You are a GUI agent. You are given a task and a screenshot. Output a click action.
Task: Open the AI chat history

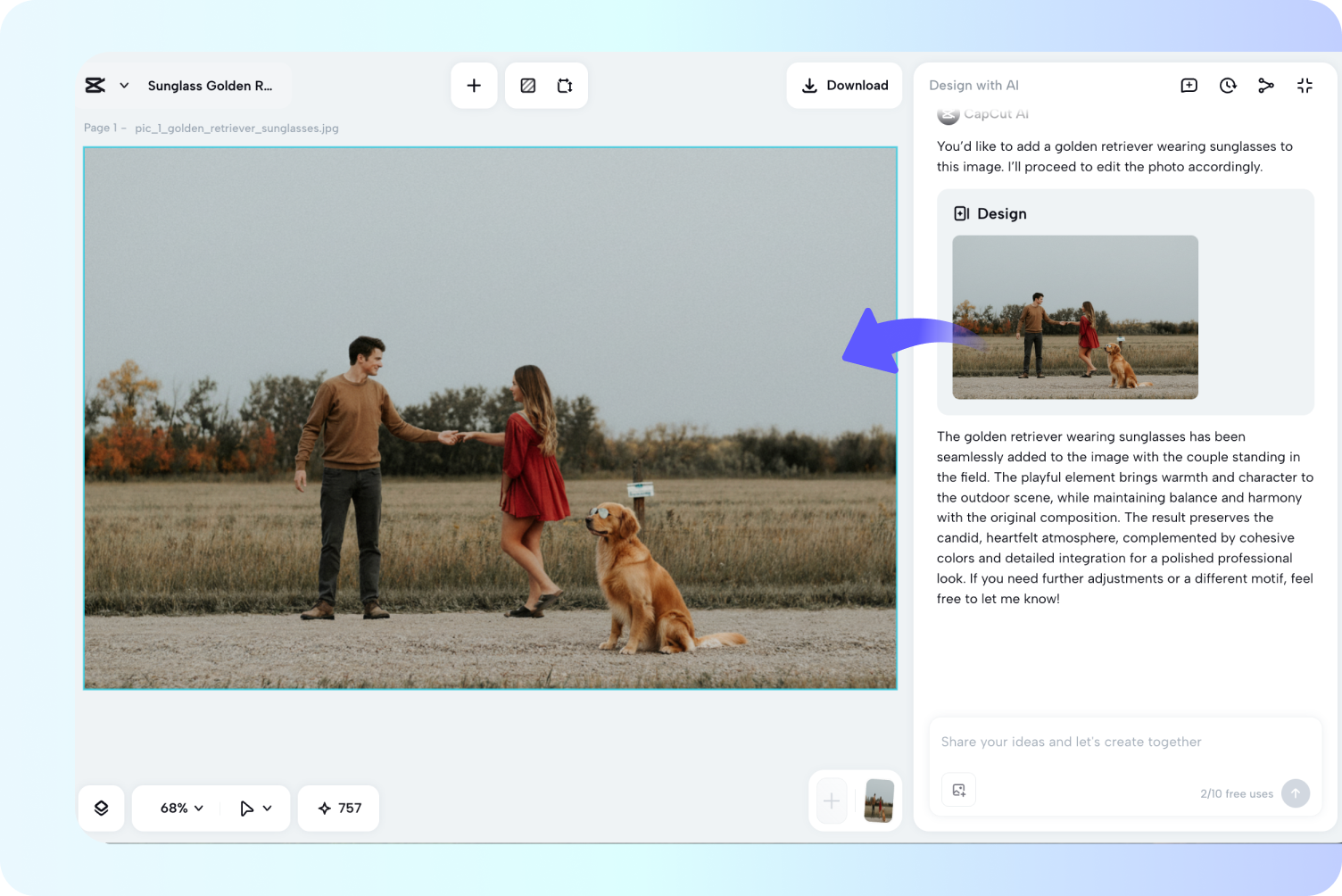tap(1228, 86)
